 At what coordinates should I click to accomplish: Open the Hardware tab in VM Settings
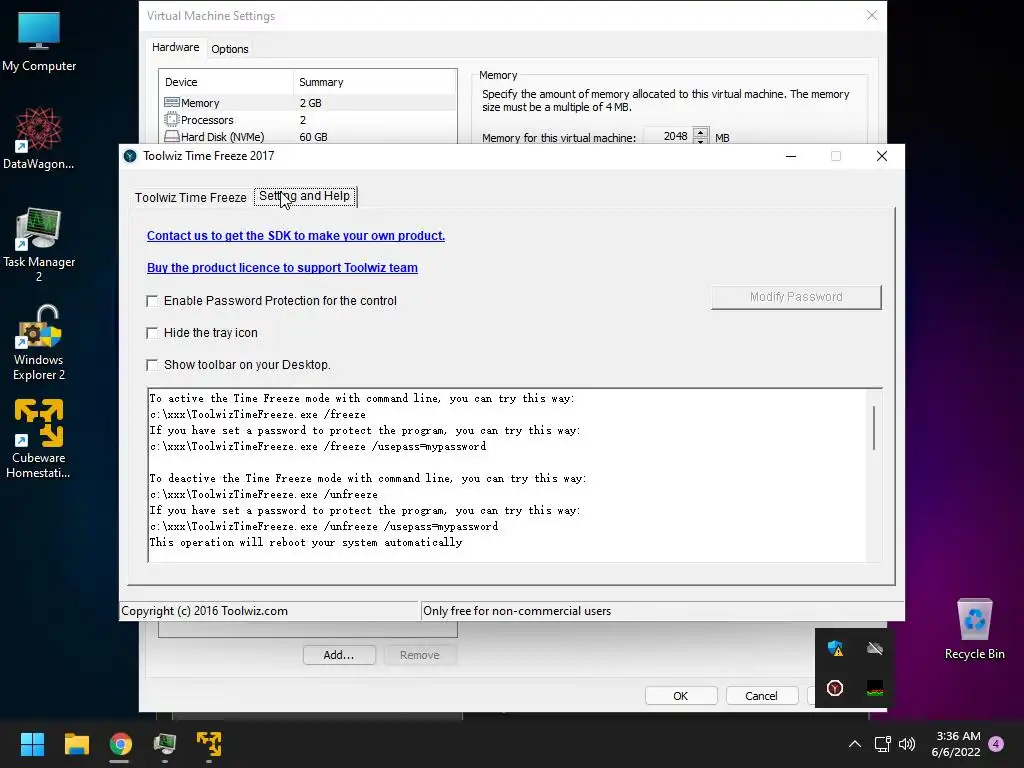176,47
